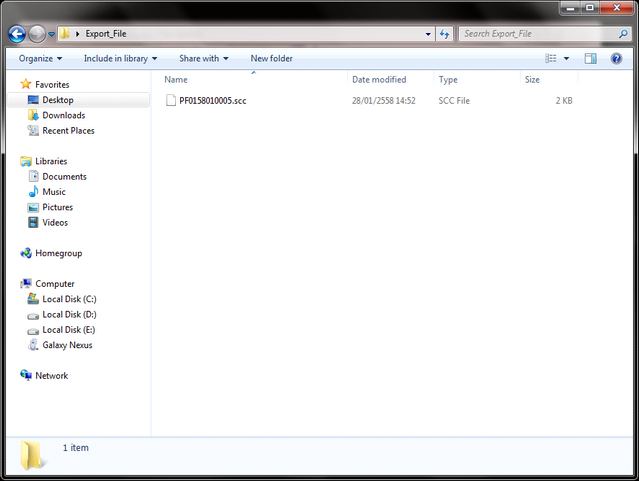Create a New folder

coord(271,58)
